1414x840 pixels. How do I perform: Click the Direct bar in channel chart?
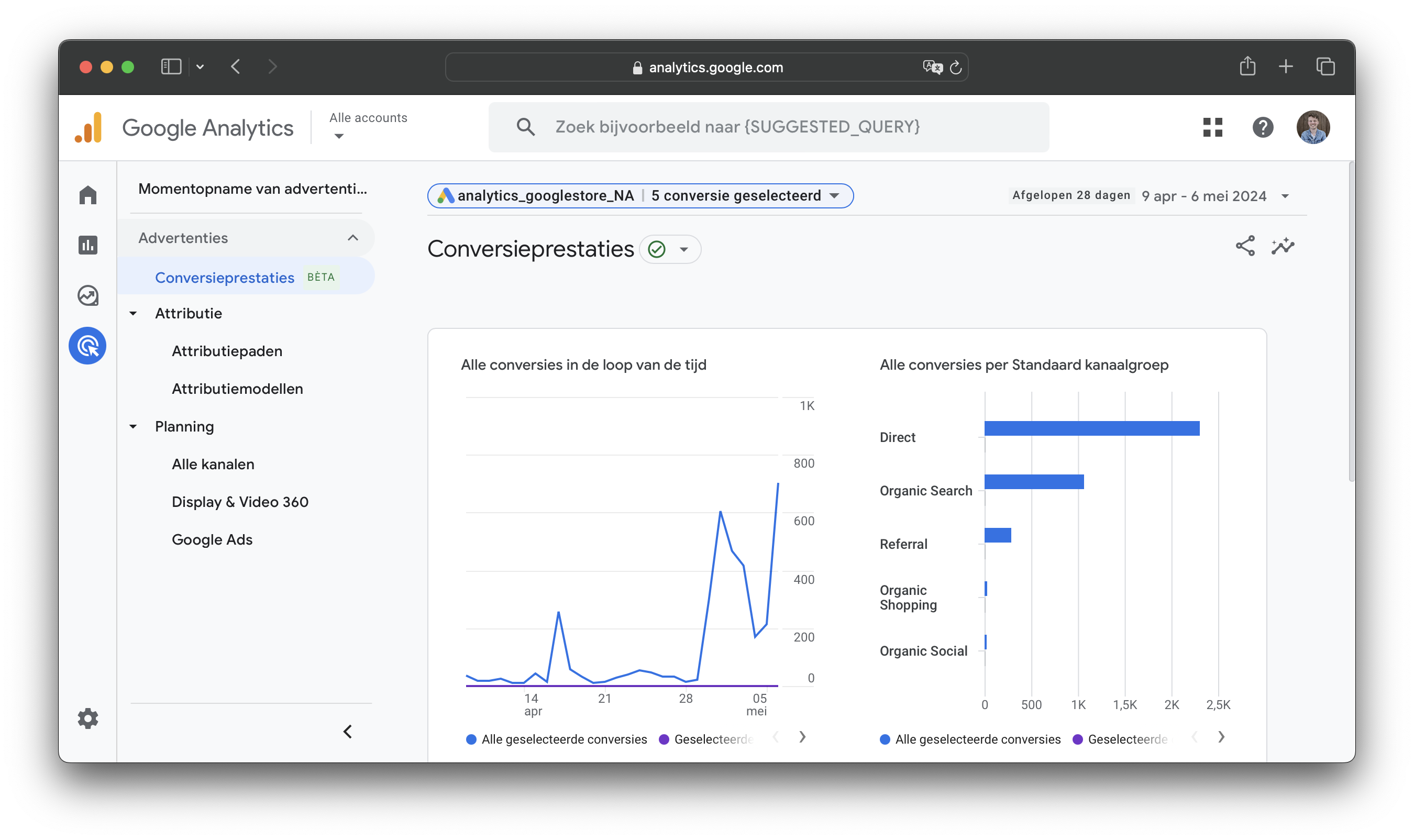pos(1092,428)
